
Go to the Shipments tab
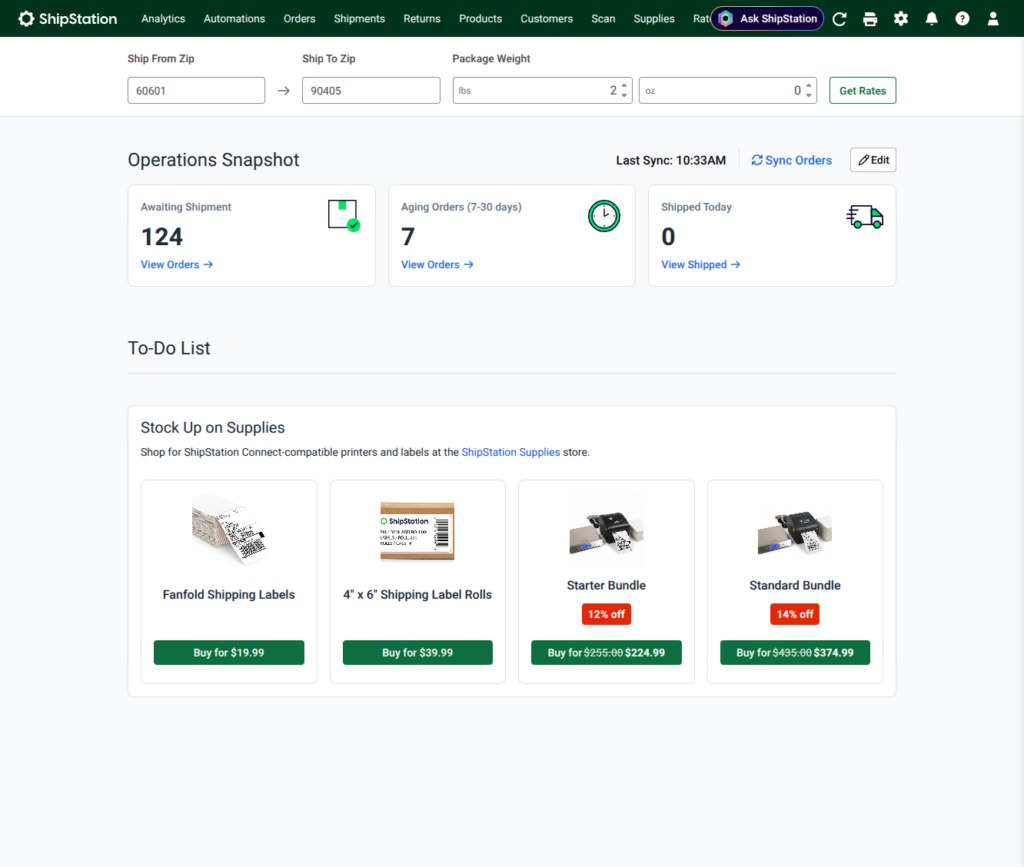point(359,19)
